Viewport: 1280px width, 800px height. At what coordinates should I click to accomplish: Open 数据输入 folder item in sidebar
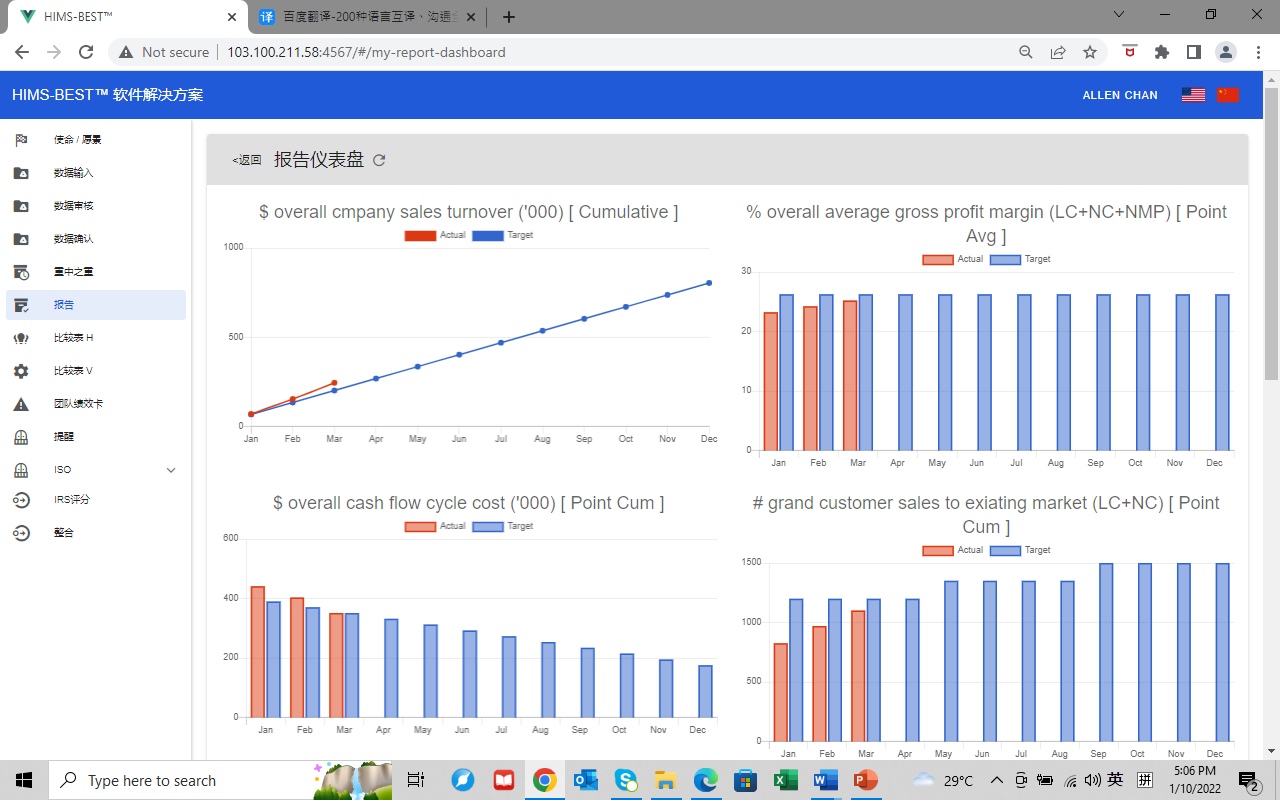coord(21,173)
